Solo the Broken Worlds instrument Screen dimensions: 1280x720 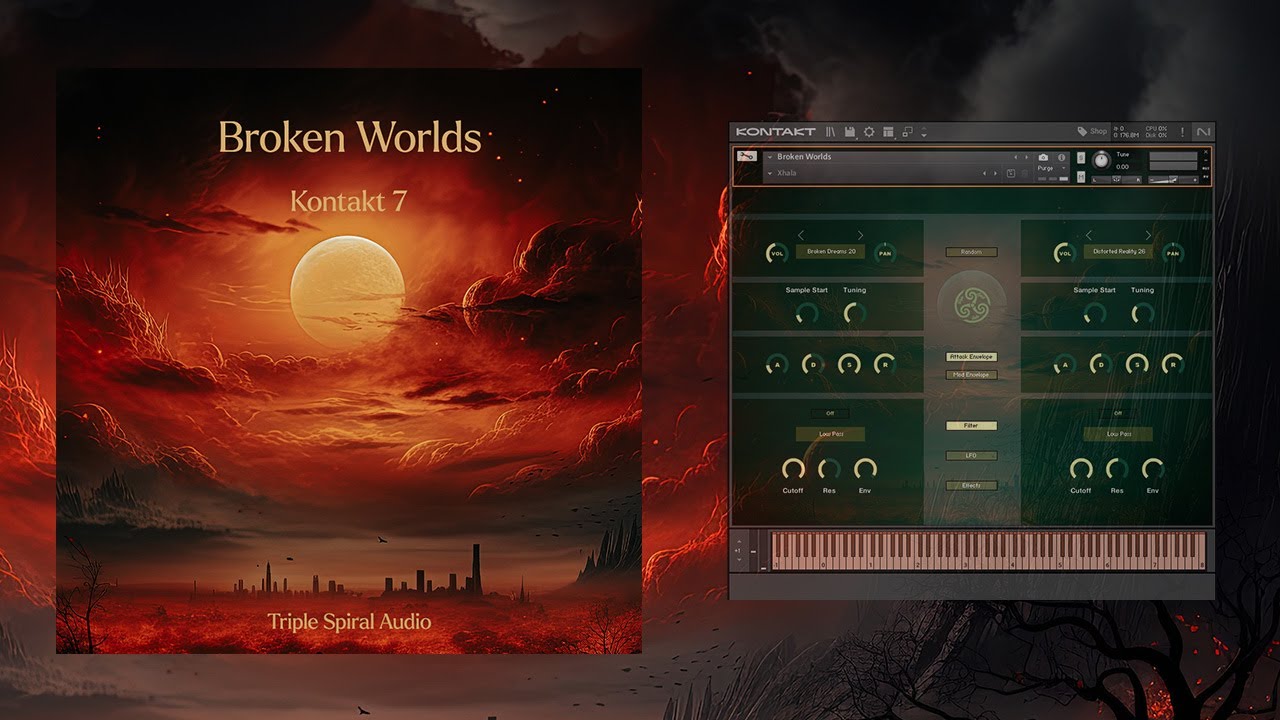click(x=1081, y=158)
